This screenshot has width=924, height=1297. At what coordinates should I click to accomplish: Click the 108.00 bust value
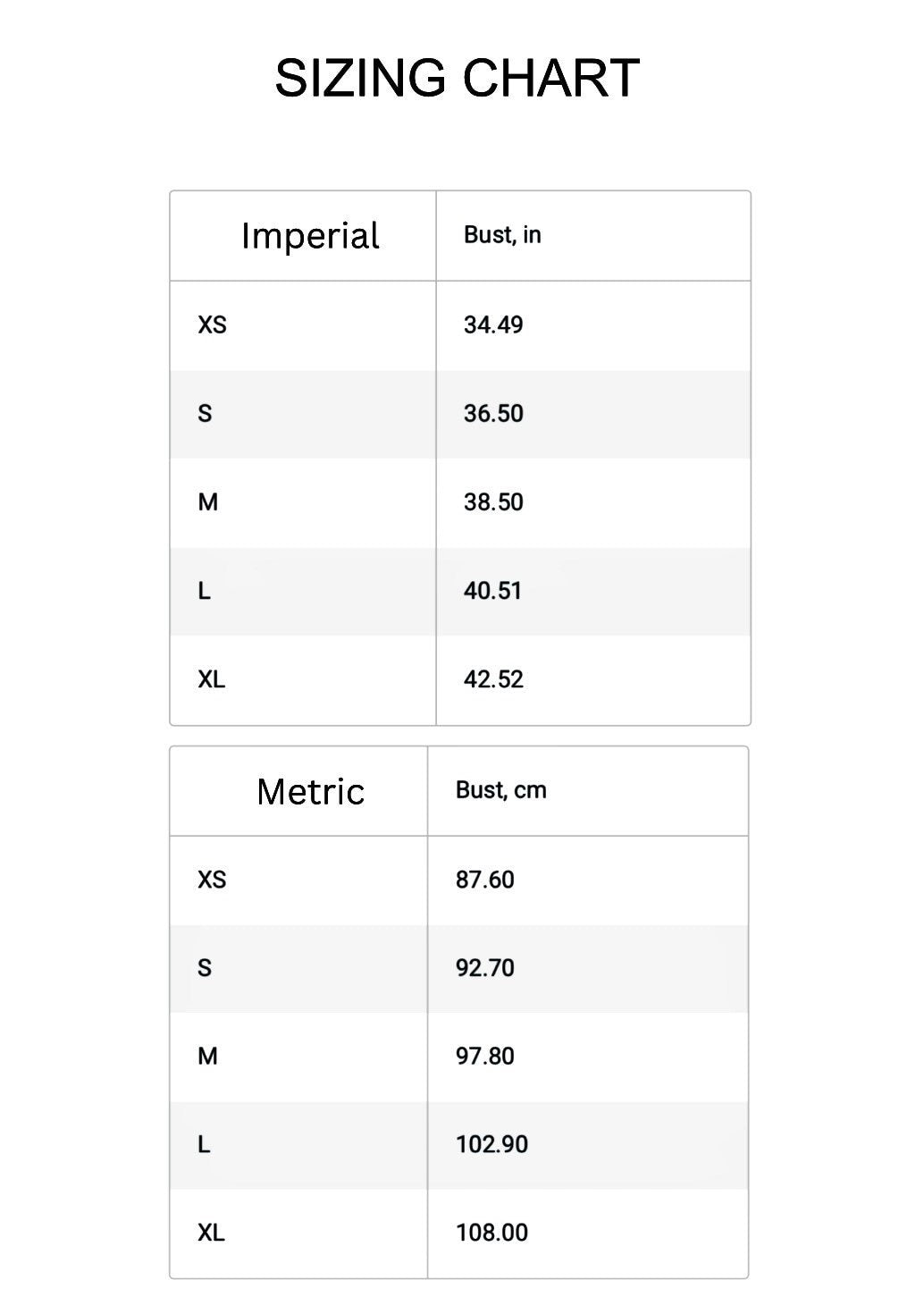(491, 1233)
